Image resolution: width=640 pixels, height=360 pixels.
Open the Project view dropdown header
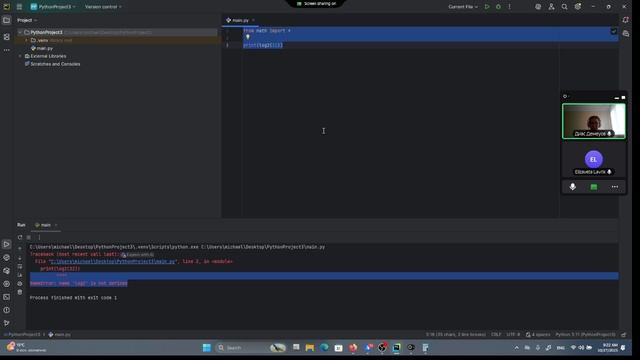coord(27,20)
